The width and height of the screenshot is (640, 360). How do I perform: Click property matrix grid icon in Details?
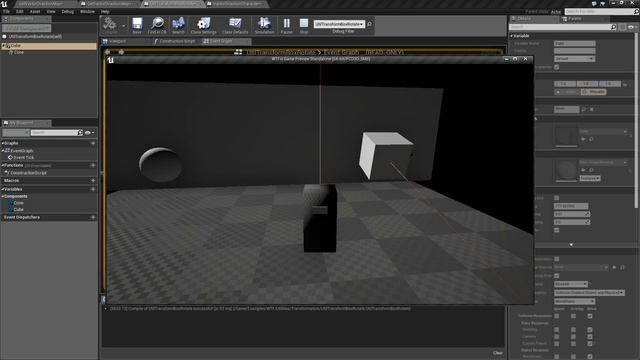pyautogui.click(x=622, y=27)
